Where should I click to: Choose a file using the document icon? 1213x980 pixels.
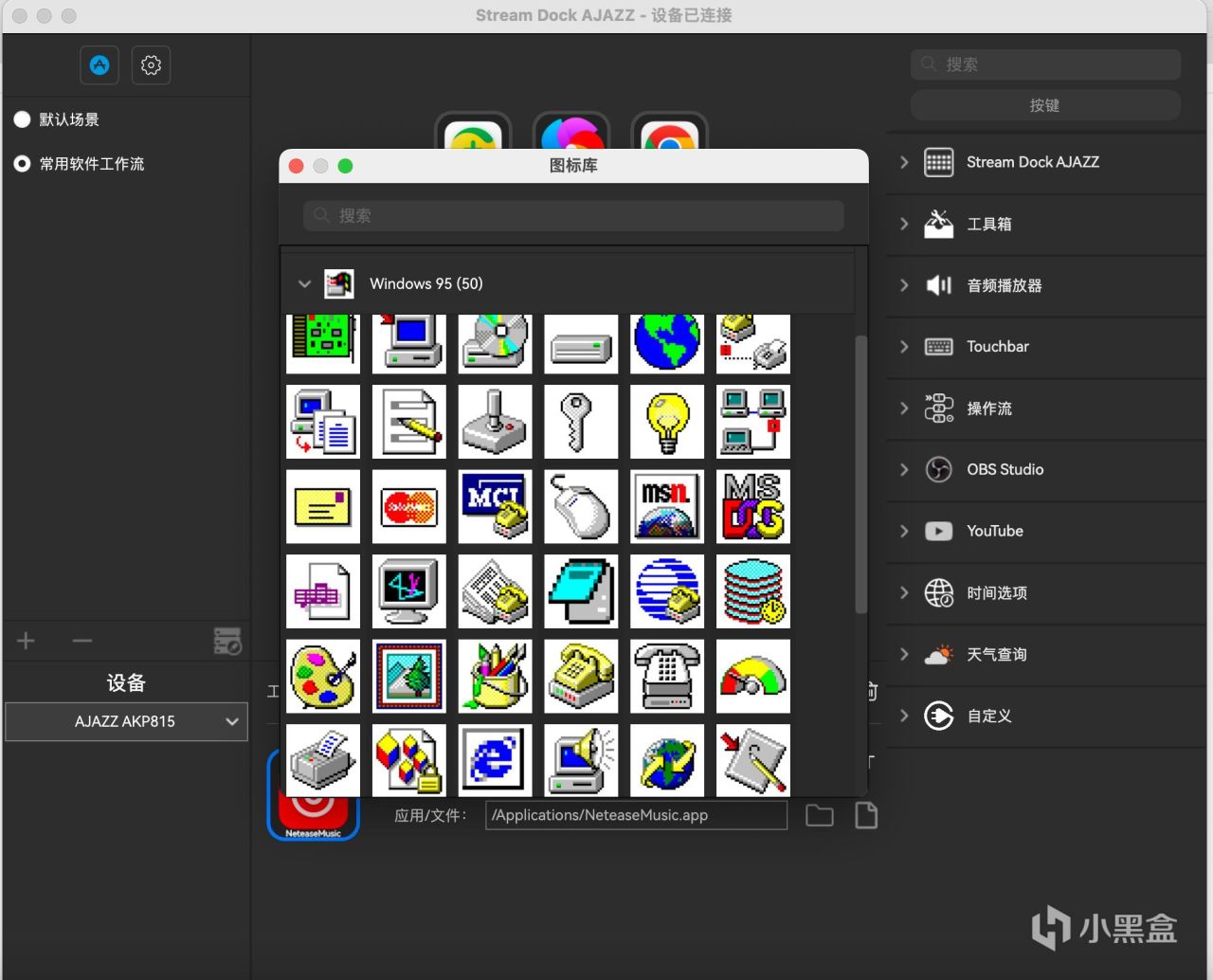pos(866,815)
